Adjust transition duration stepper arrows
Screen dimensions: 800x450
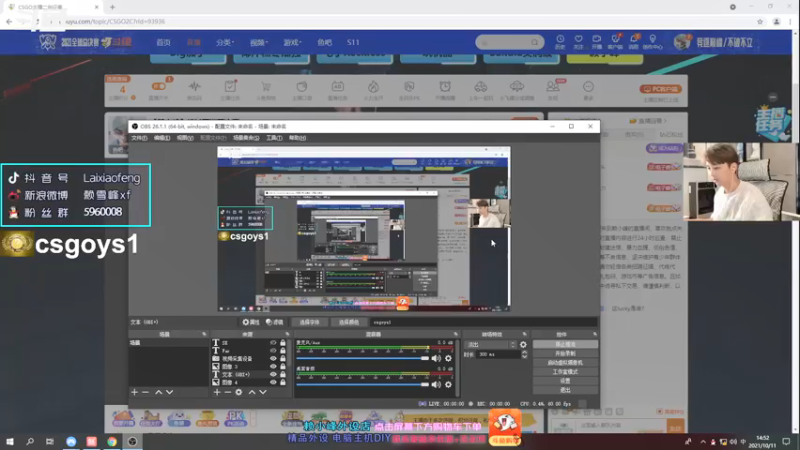pyautogui.click(x=524, y=354)
